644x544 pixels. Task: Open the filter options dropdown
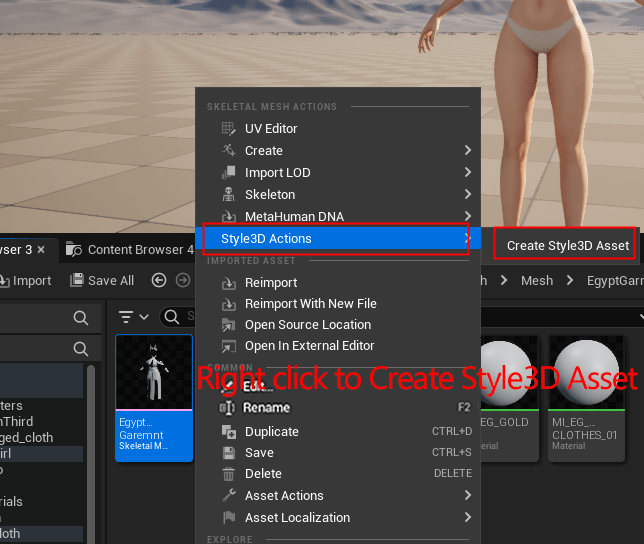(x=133, y=317)
